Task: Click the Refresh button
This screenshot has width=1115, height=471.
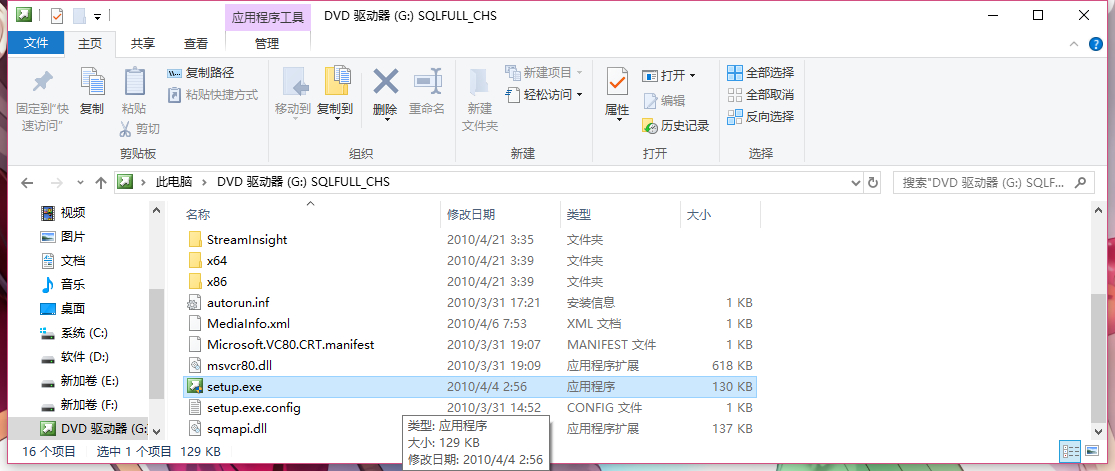Action: click(873, 182)
